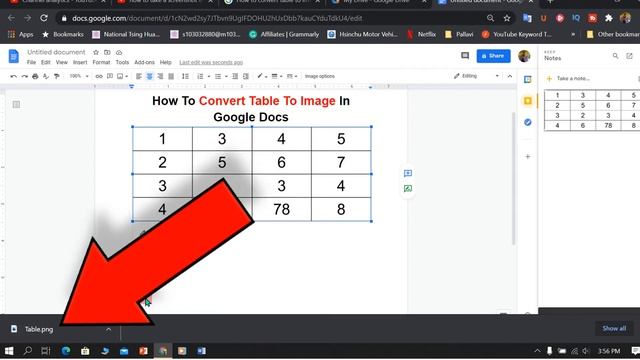Open the View menu
This screenshot has height=360, width=640.
pos(62,62)
